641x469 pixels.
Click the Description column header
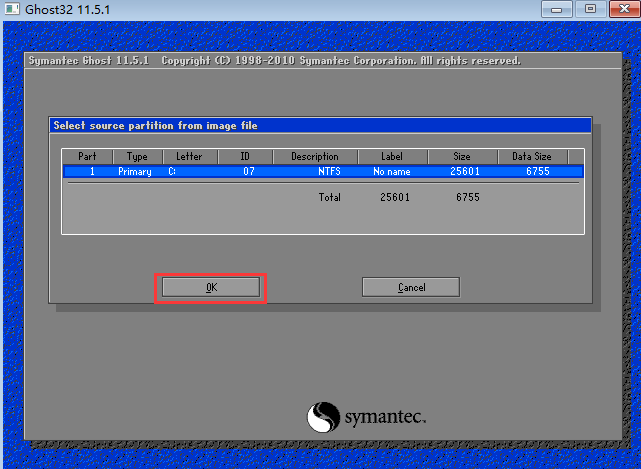[x=314, y=157]
